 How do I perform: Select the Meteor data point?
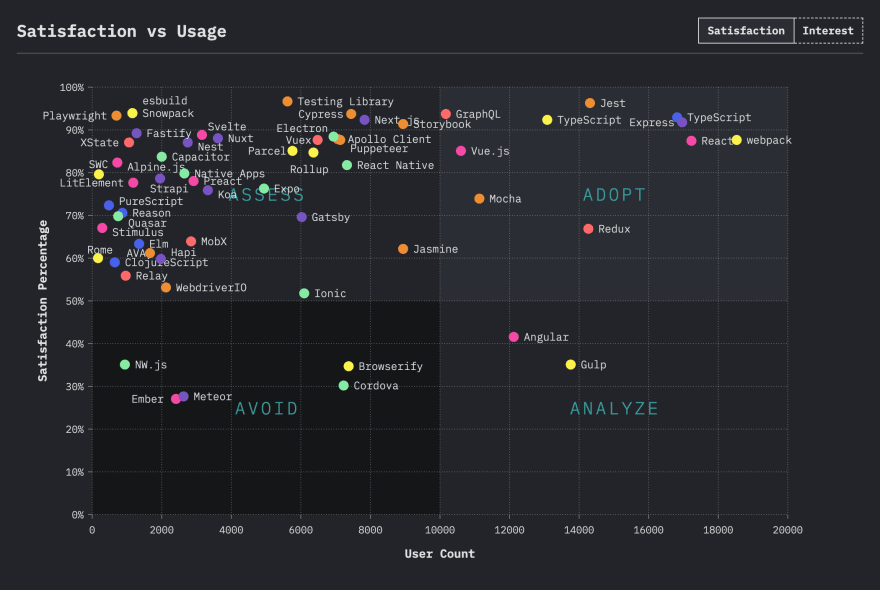tap(184, 397)
